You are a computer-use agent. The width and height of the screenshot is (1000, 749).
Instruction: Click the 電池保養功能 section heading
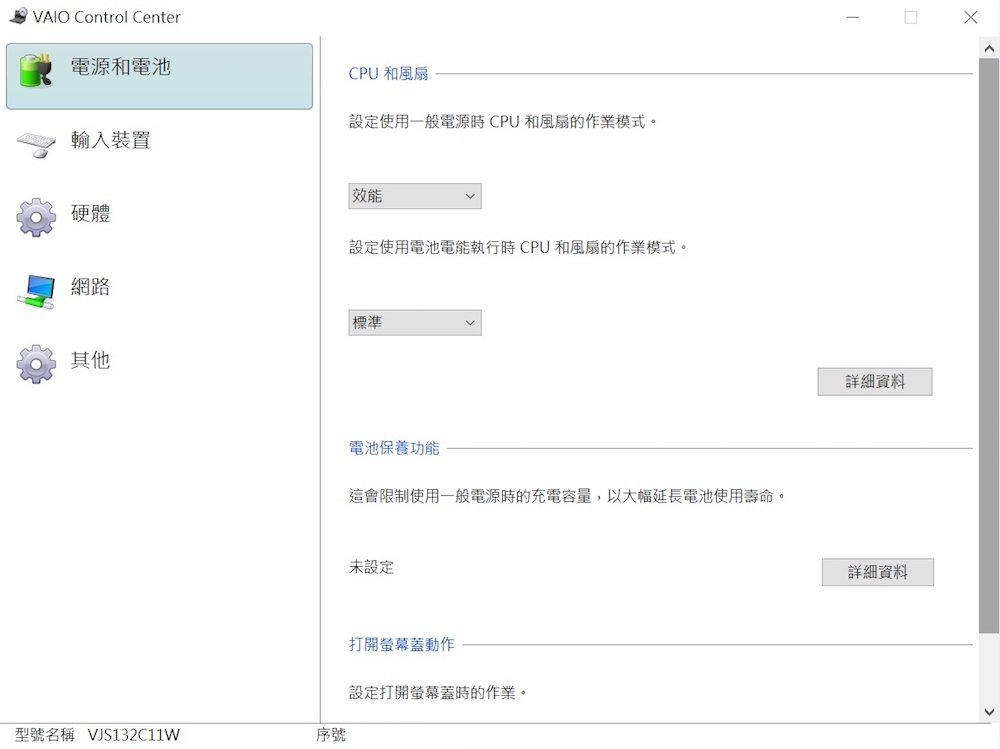[x=393, y=448]
